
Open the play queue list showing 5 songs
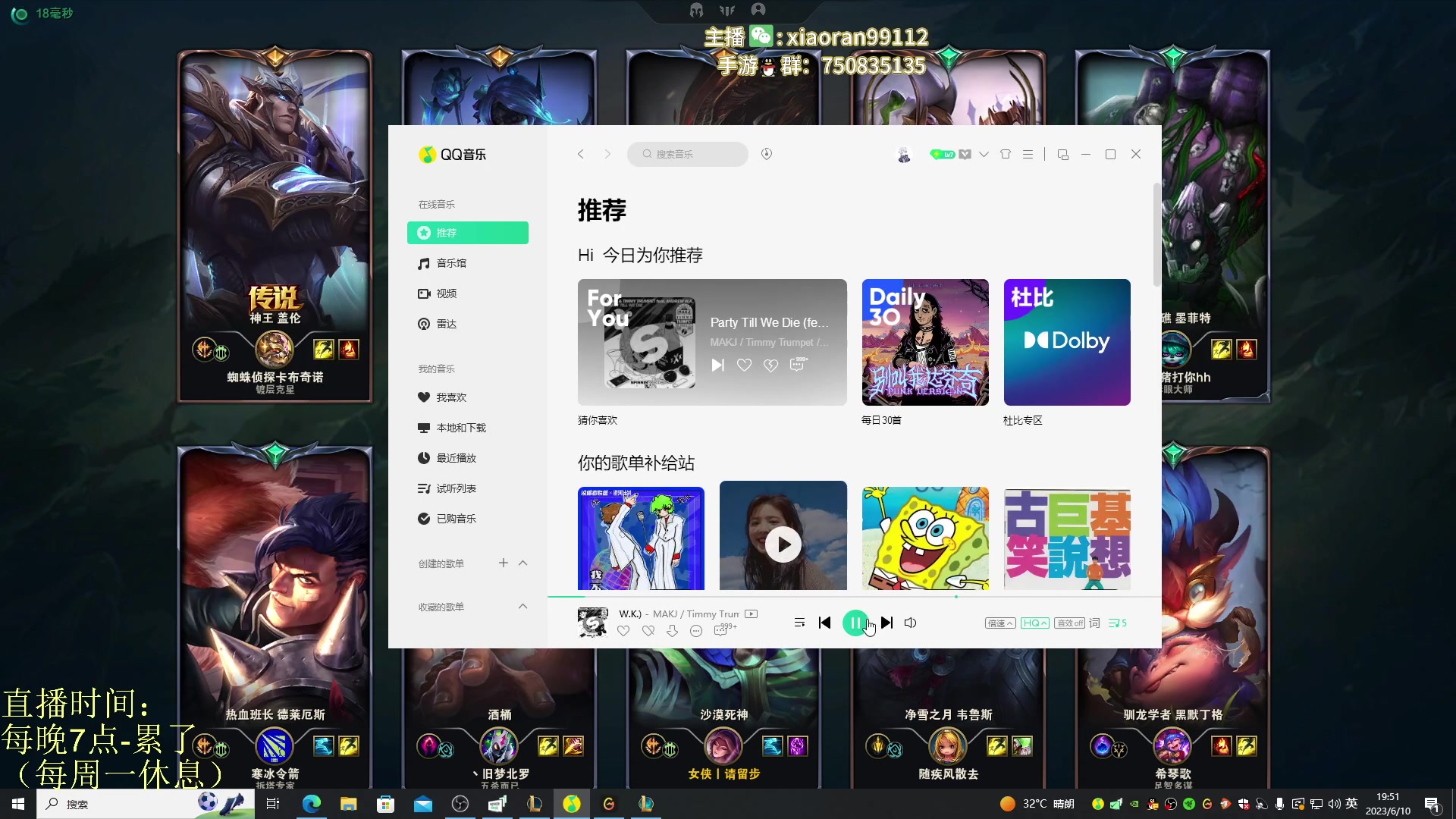(x=1118, y=623)
